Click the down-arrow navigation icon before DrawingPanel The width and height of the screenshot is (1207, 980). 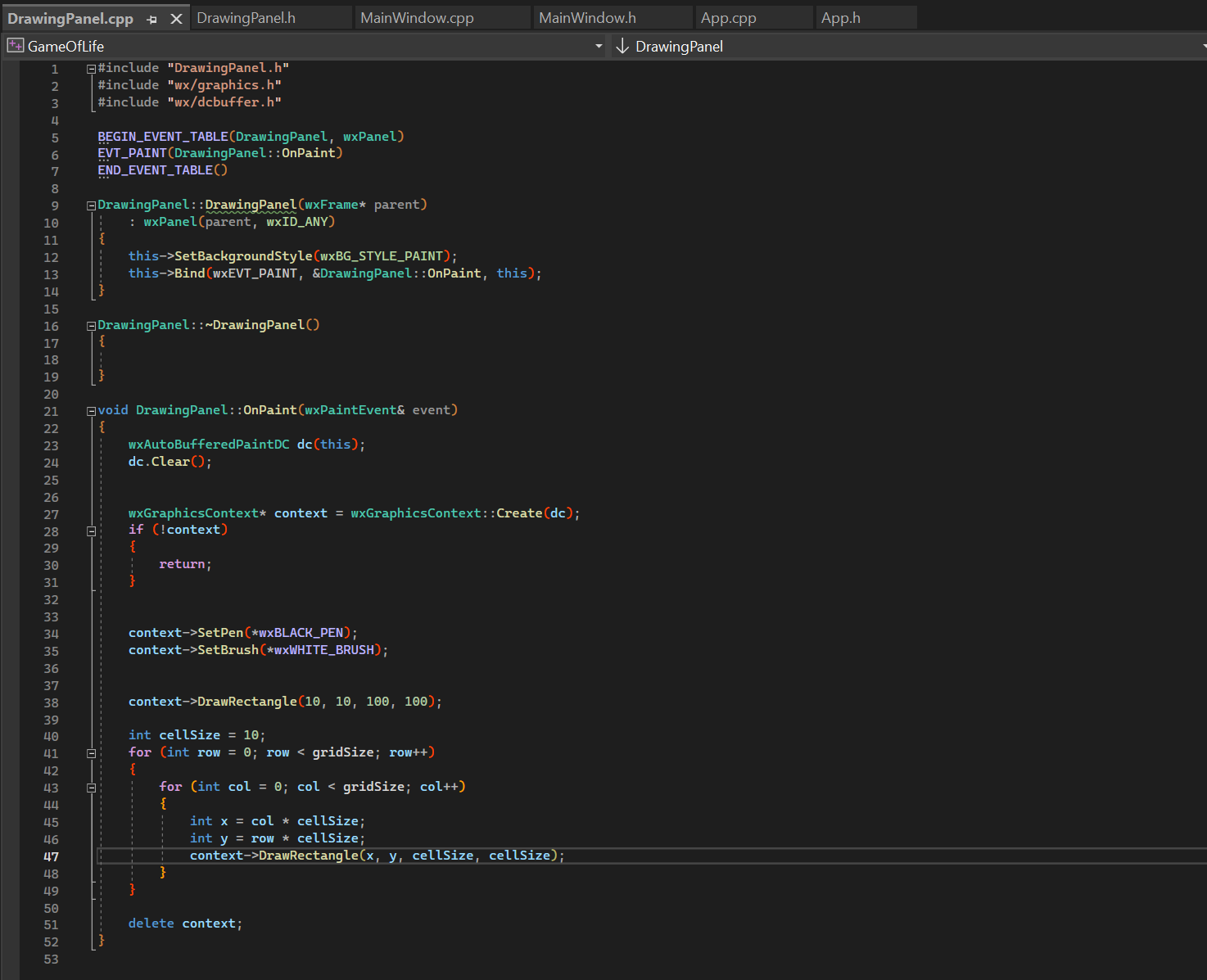[622, 47]
